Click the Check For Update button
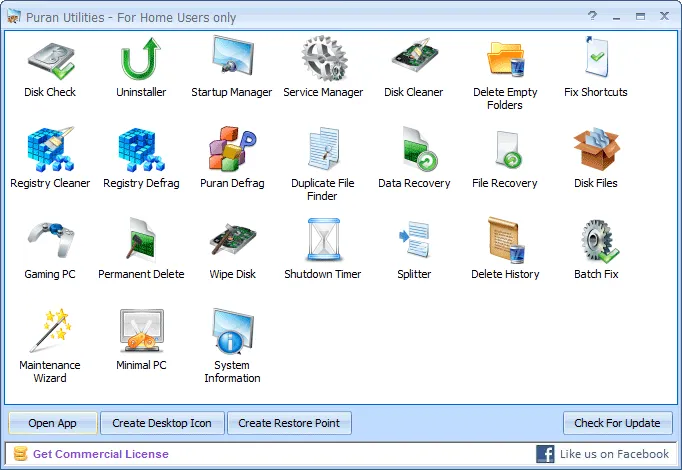The image size is (682, 470). pos(618,423)
